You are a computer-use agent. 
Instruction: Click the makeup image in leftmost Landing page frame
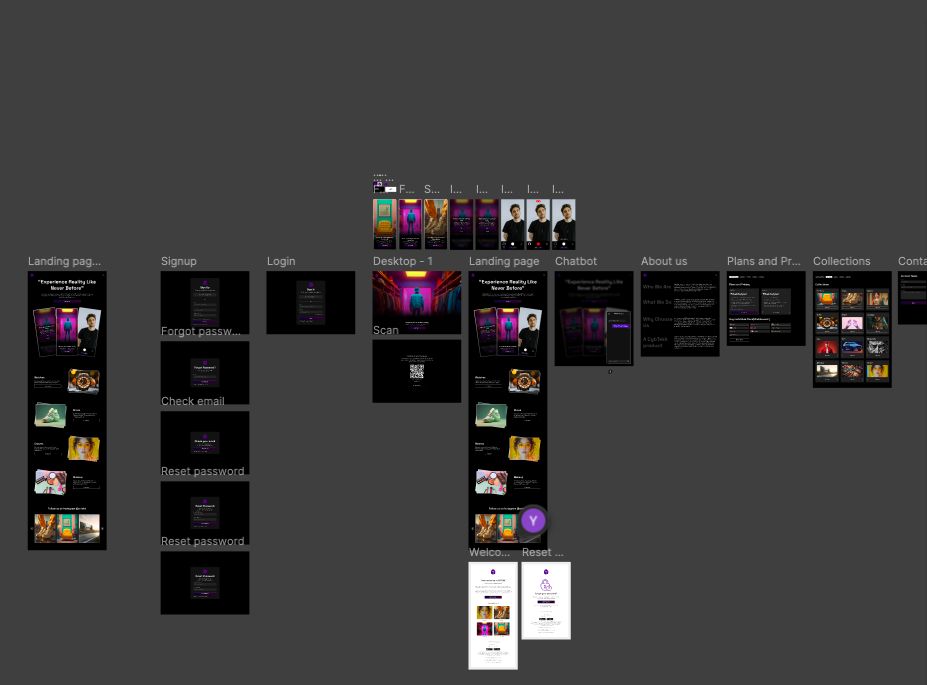(50, 482)
